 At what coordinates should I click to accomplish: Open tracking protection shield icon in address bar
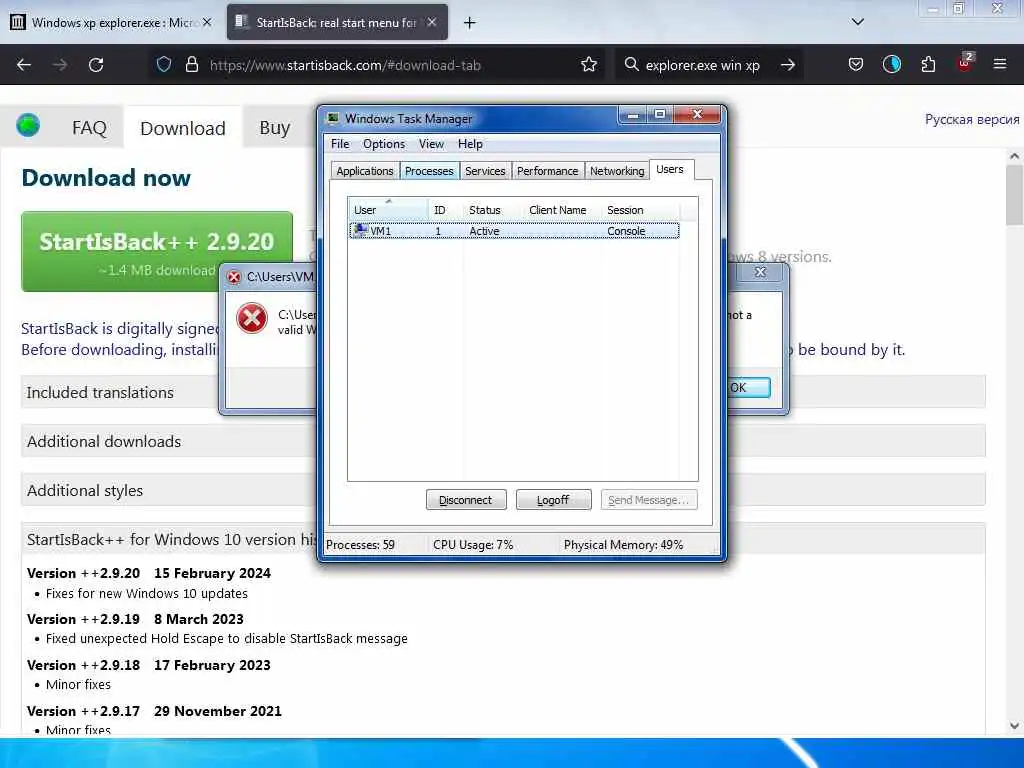tap(164, 65)
